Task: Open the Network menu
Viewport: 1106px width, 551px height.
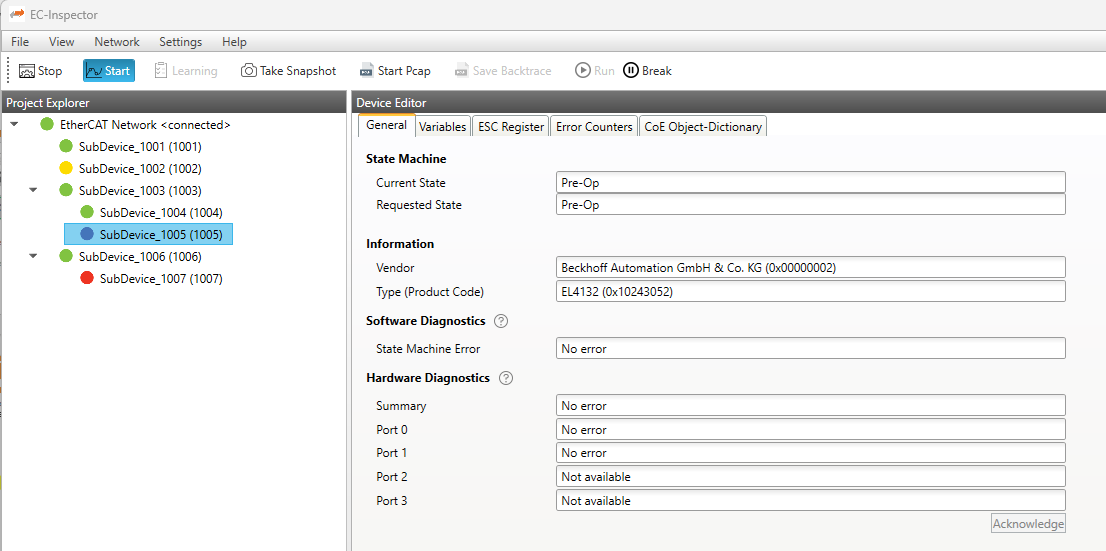Action: 117,42
